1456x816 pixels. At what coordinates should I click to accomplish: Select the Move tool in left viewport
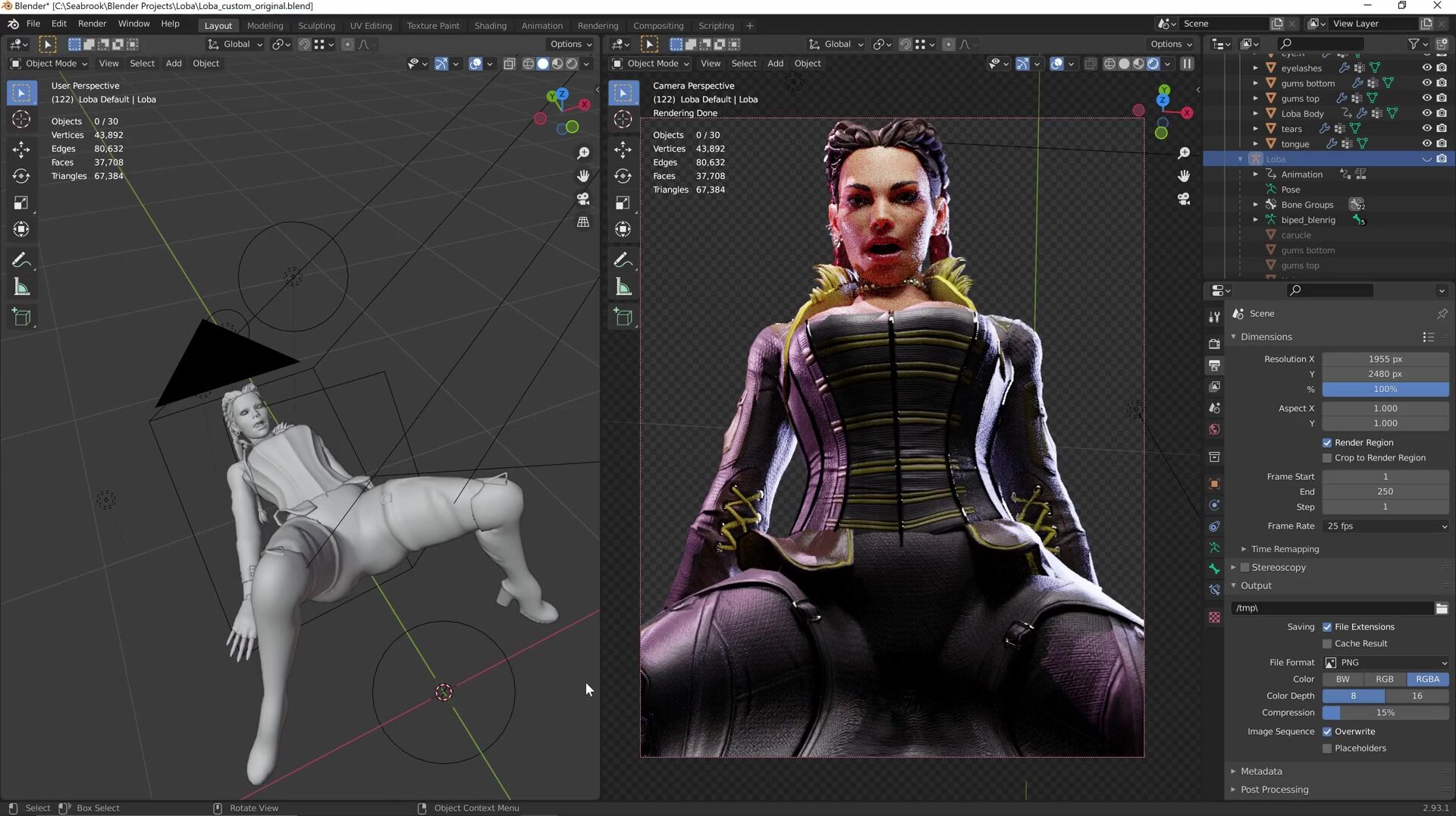[21, 149]
